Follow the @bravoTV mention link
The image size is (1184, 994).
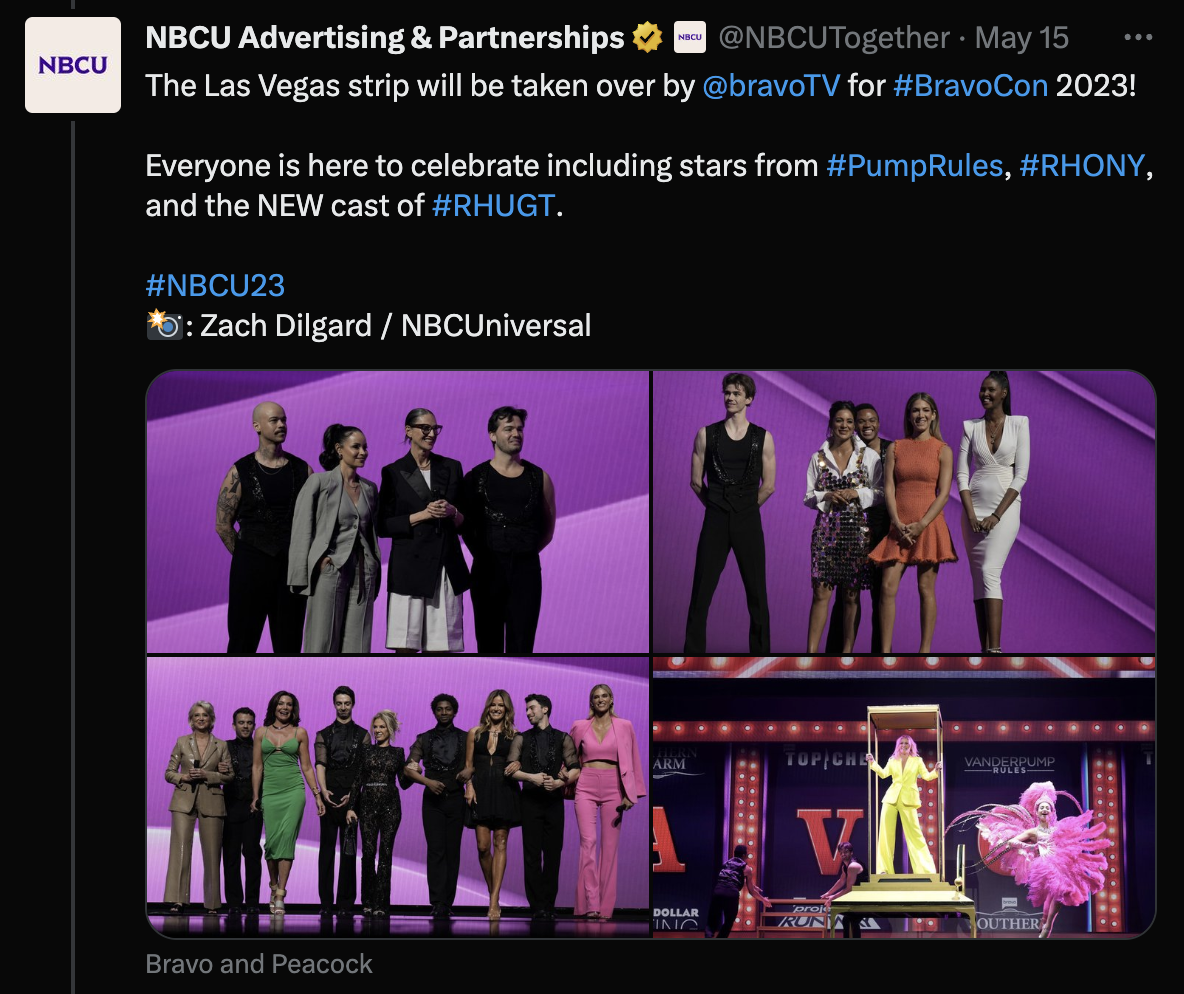pos(771,85)
